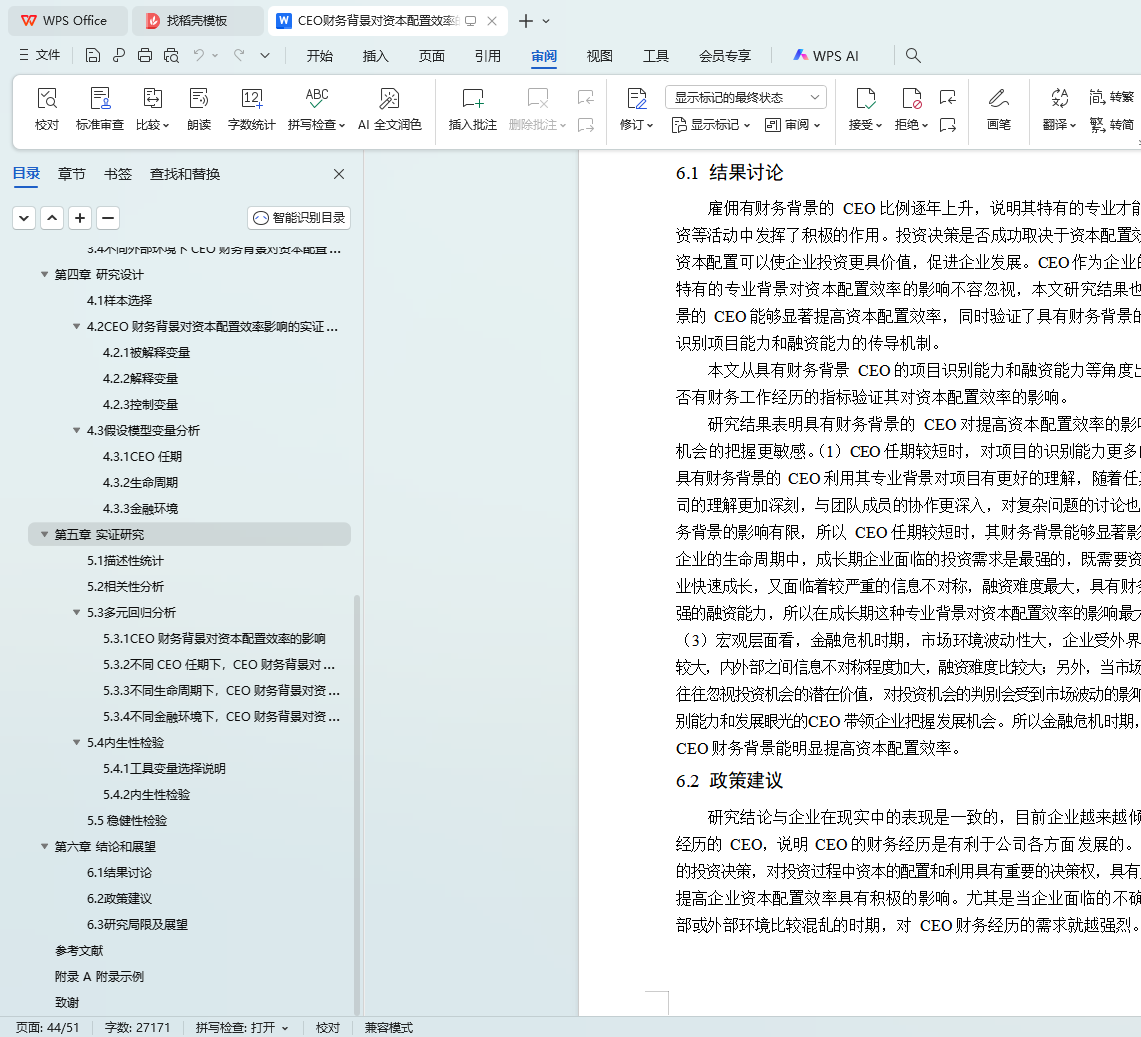Open the WPS AI assistant
This screenshot has height=1037, width=1141.
tap(826, 56)
